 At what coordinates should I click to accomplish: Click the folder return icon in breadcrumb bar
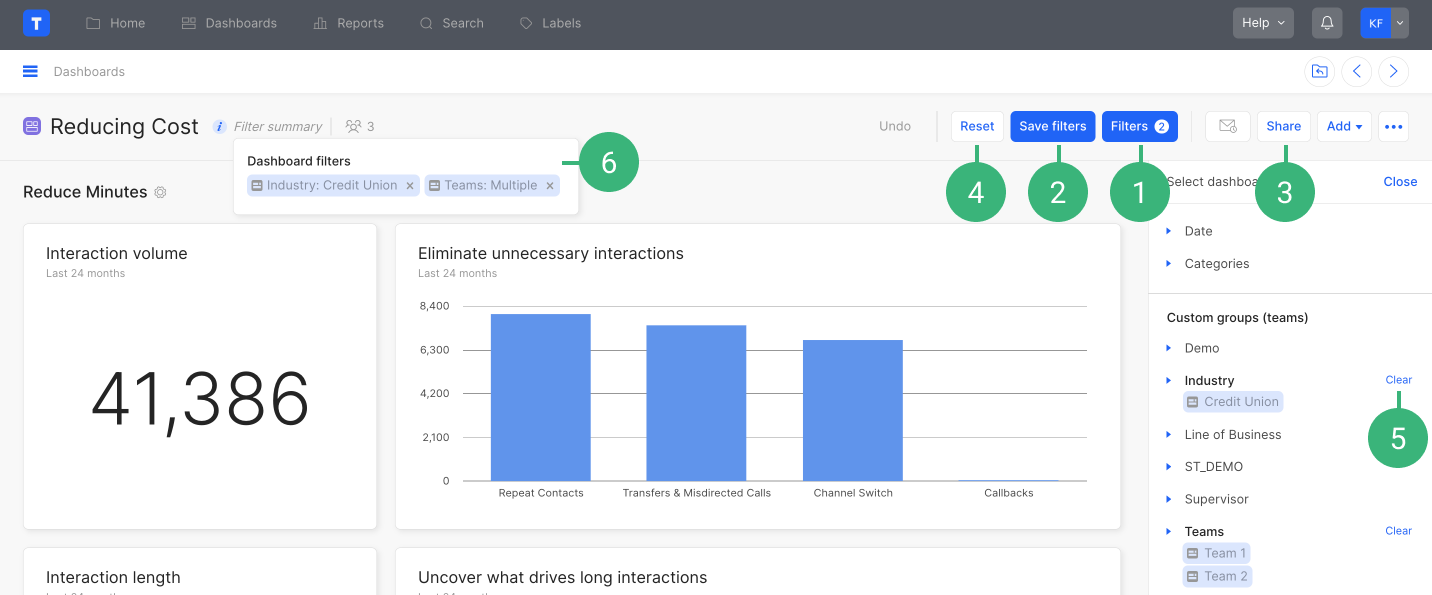pos(1319,71)
